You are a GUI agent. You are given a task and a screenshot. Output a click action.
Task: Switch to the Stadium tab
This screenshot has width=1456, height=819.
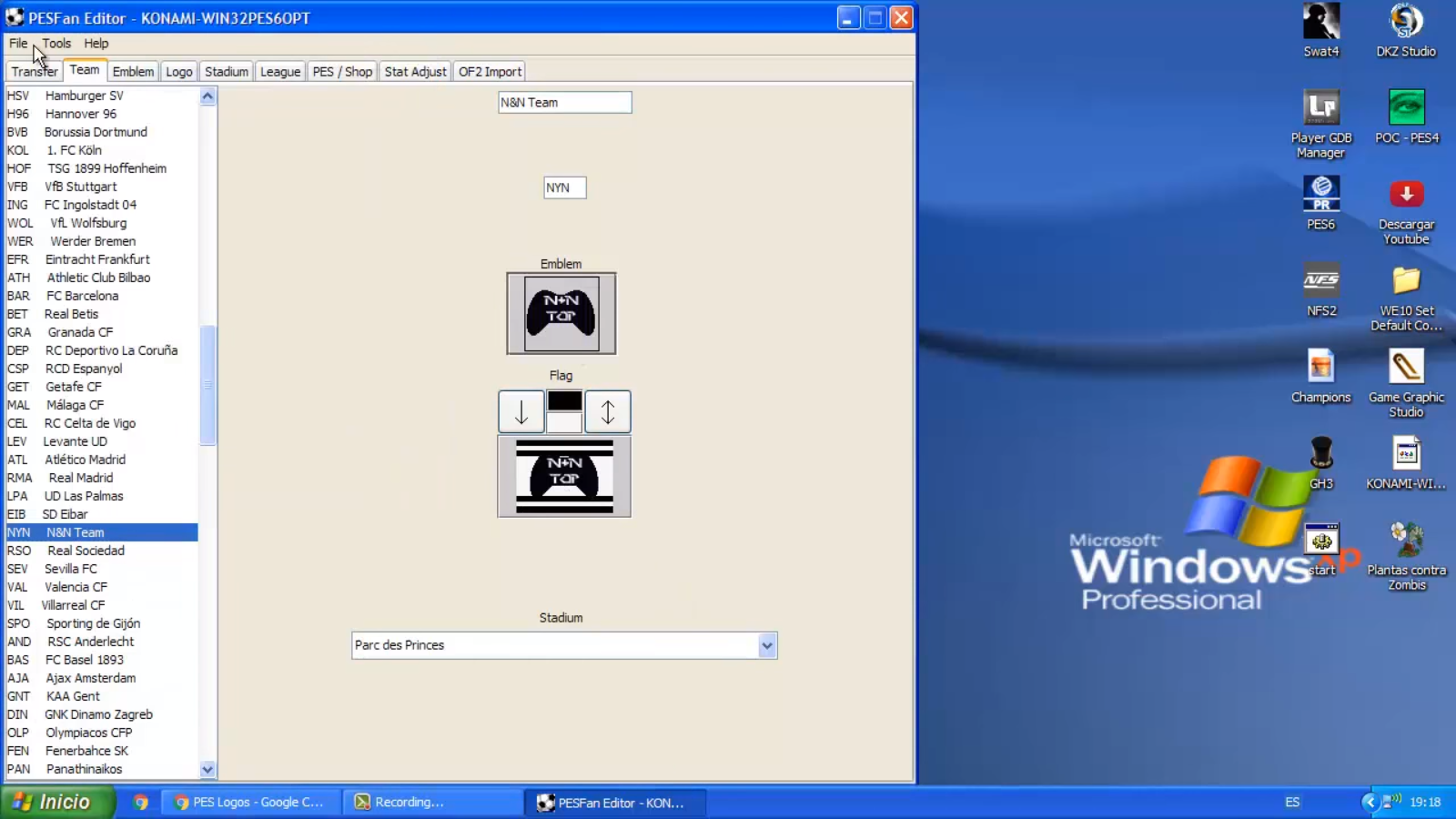227,71
